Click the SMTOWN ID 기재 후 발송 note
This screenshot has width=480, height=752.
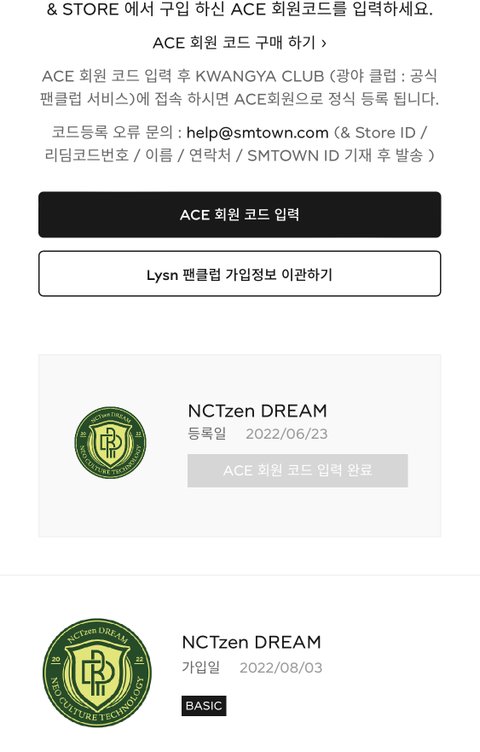pyautogui.click(x=340, y=155)
